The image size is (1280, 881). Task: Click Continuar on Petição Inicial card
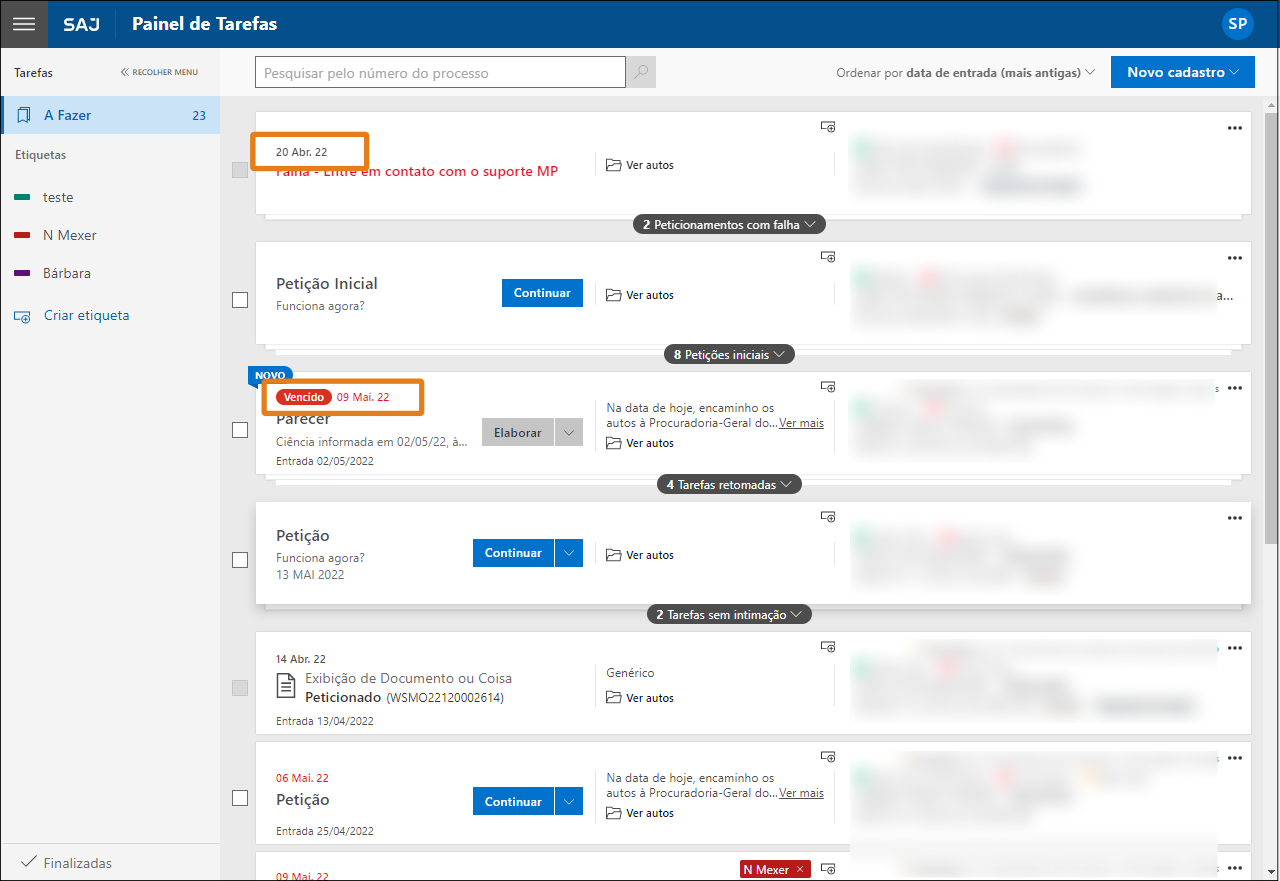[x=542, y=293]
